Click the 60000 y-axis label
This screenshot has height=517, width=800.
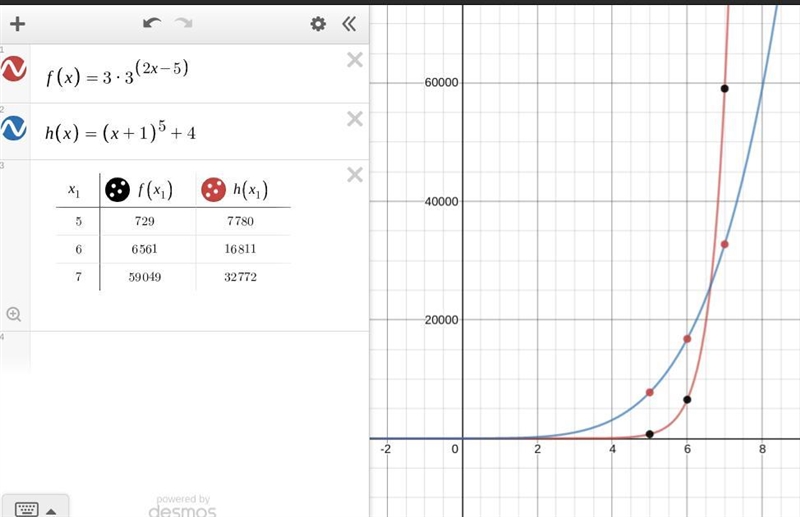441,83
